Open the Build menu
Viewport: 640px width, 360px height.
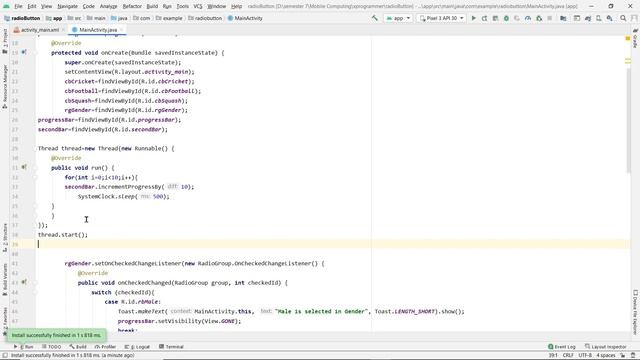(x=152, y=7)
